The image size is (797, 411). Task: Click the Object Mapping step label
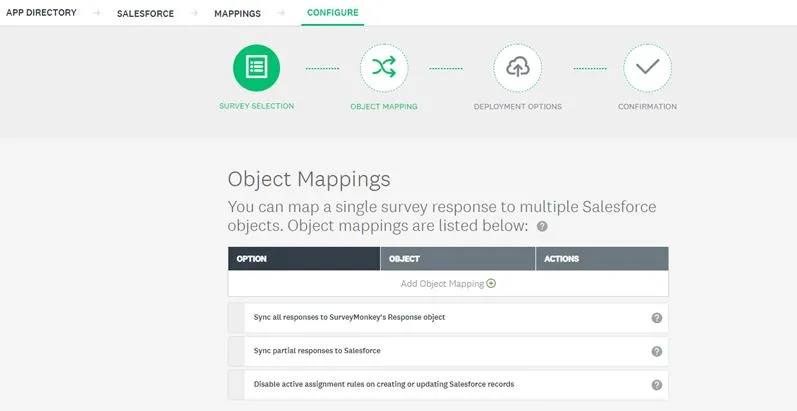point(384,107)
